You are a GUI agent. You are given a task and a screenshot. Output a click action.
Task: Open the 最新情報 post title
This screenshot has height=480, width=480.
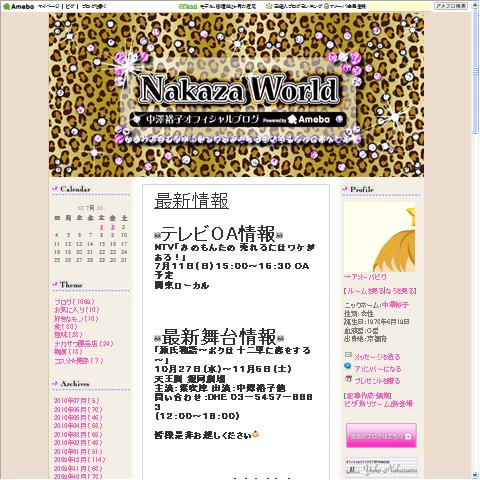pyautogui.click(x=191, y=201)
